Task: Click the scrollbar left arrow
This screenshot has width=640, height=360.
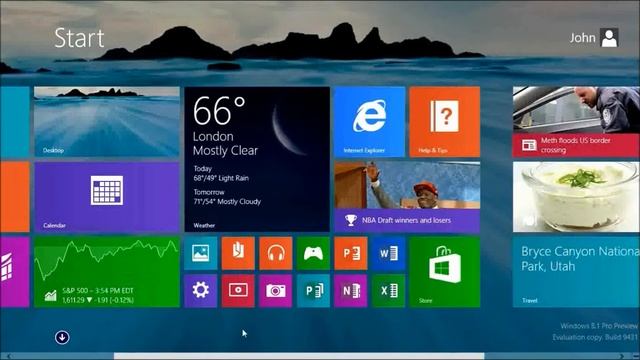Action: click(x=9, y=356)
